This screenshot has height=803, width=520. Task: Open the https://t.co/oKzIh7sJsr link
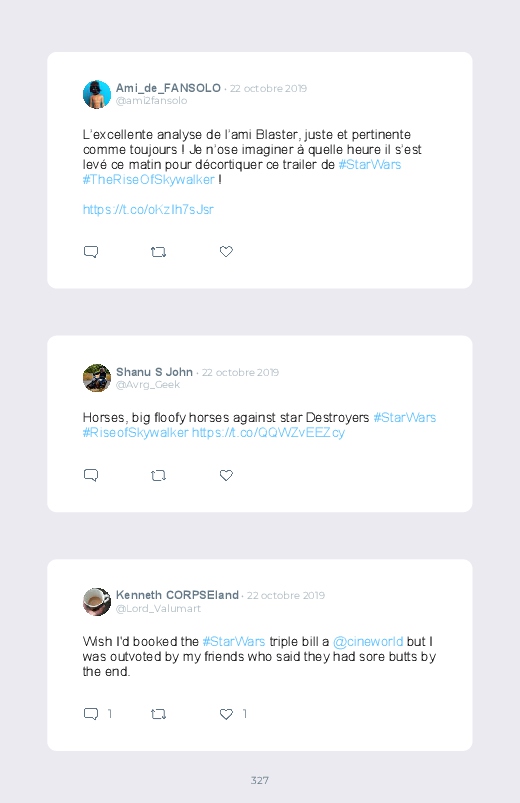coord(148,209)
